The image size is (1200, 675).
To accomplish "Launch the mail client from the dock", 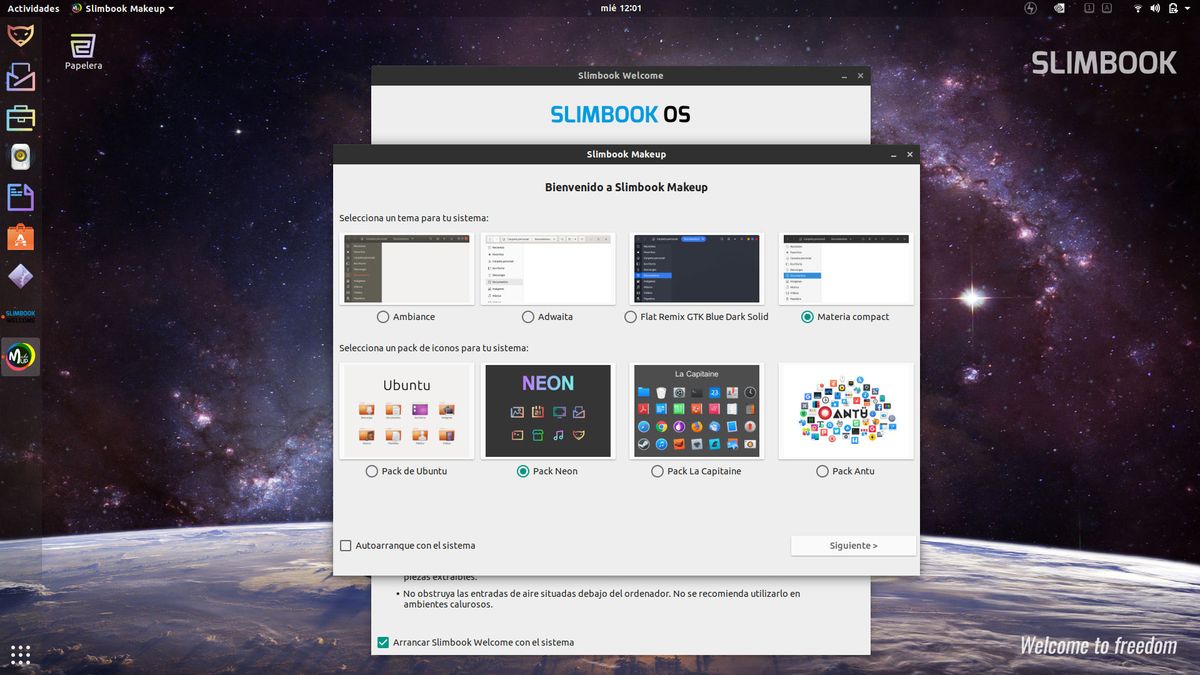I will click(20, 77).
